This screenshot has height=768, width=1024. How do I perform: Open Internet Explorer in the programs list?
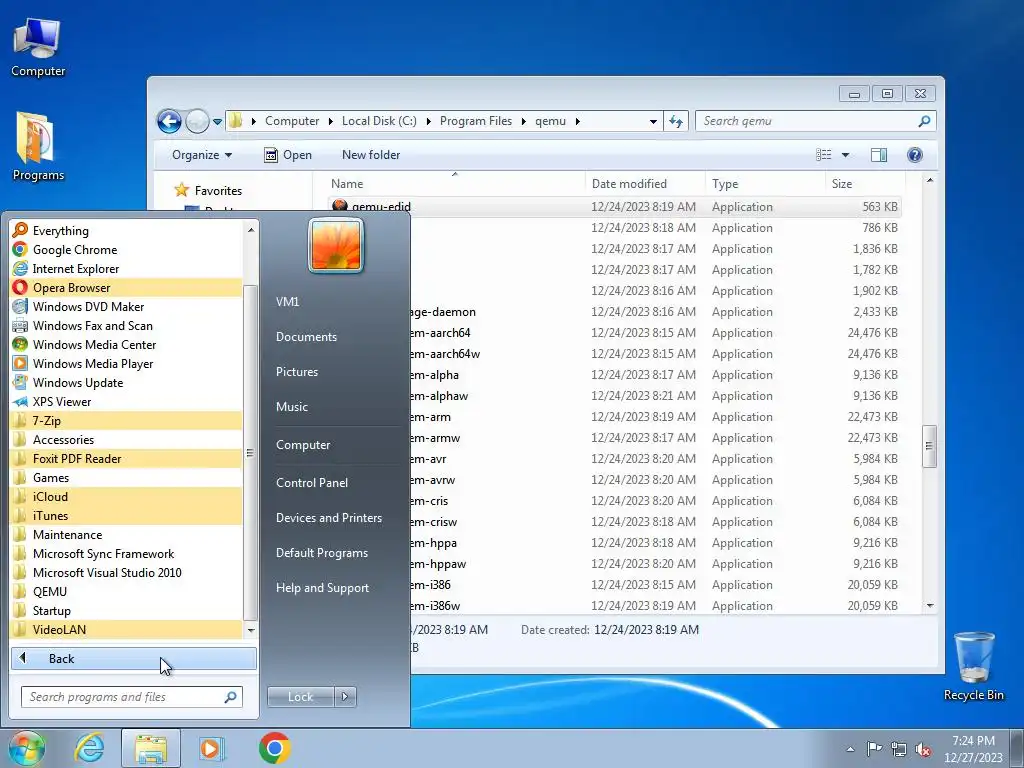click(126, 268)
